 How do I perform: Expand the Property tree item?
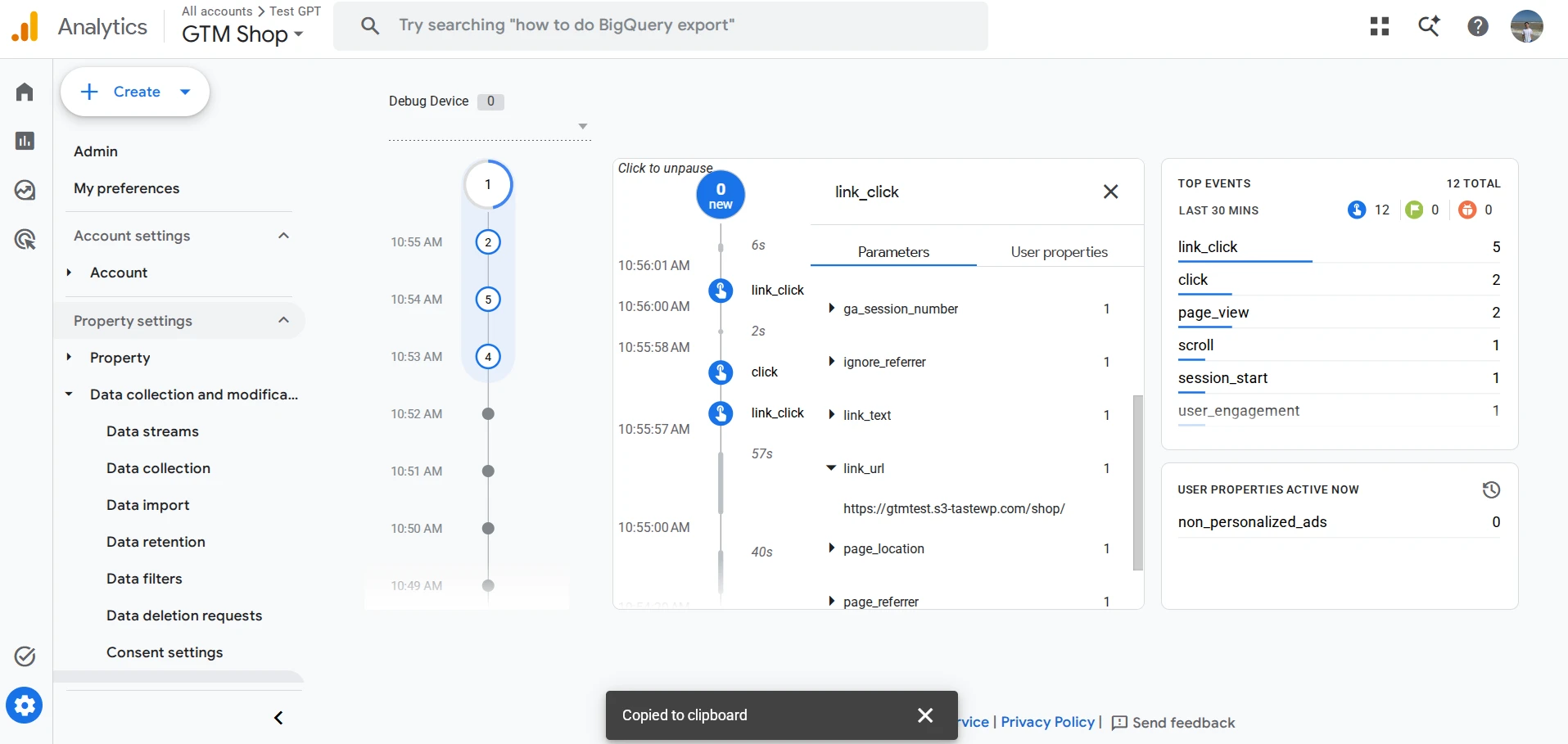point(69,357)
